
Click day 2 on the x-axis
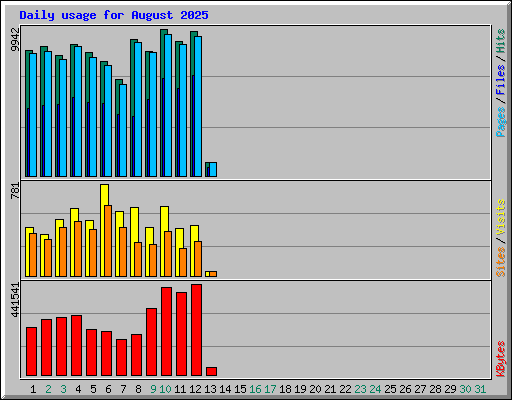[x=48, y=389]
